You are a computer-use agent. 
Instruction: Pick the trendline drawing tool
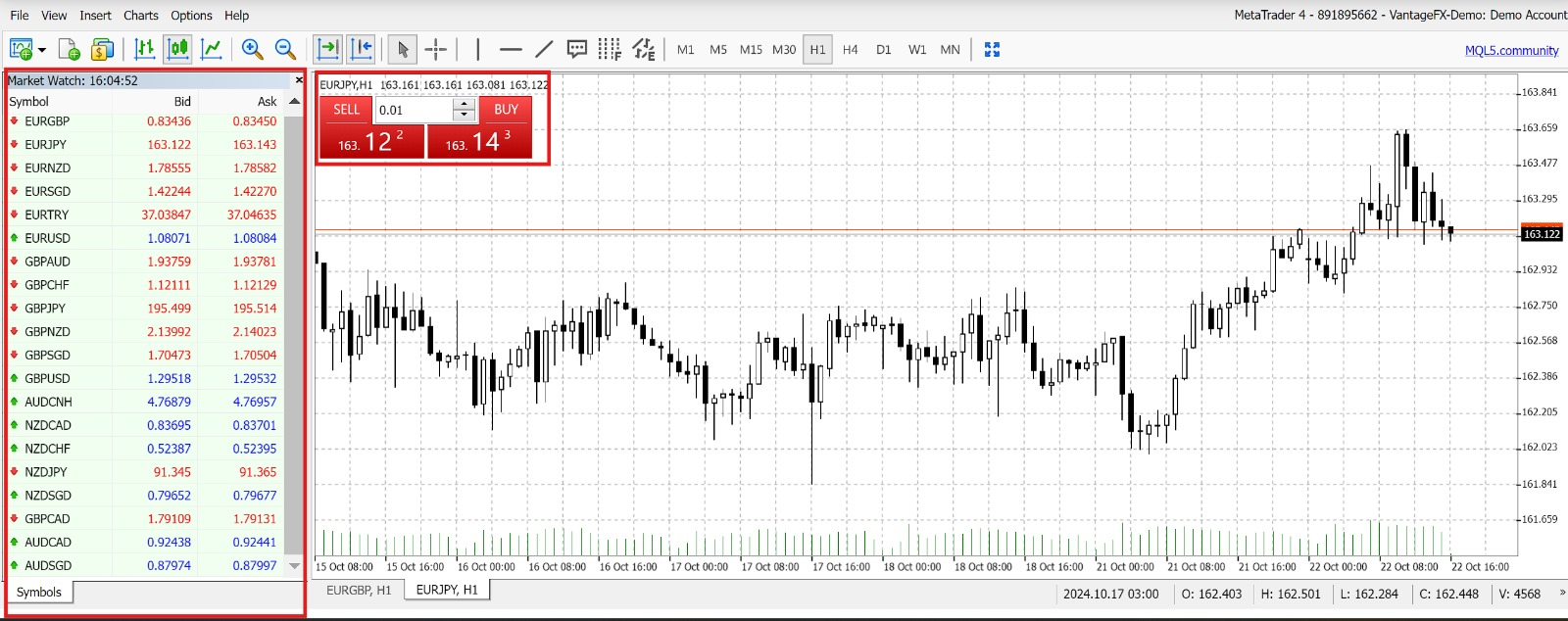tap(544, 49)
